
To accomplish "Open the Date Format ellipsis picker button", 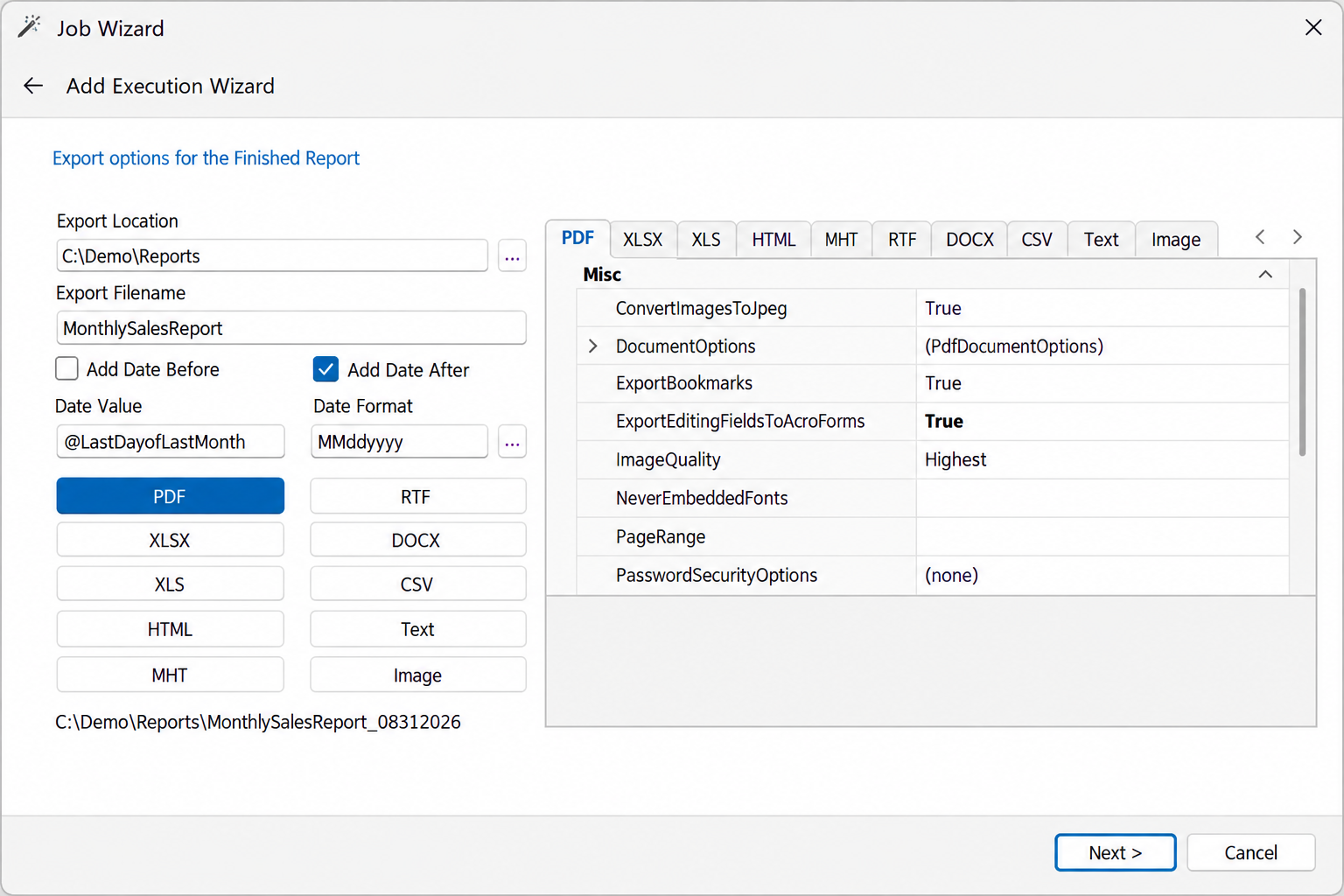I will coord(512,442).
